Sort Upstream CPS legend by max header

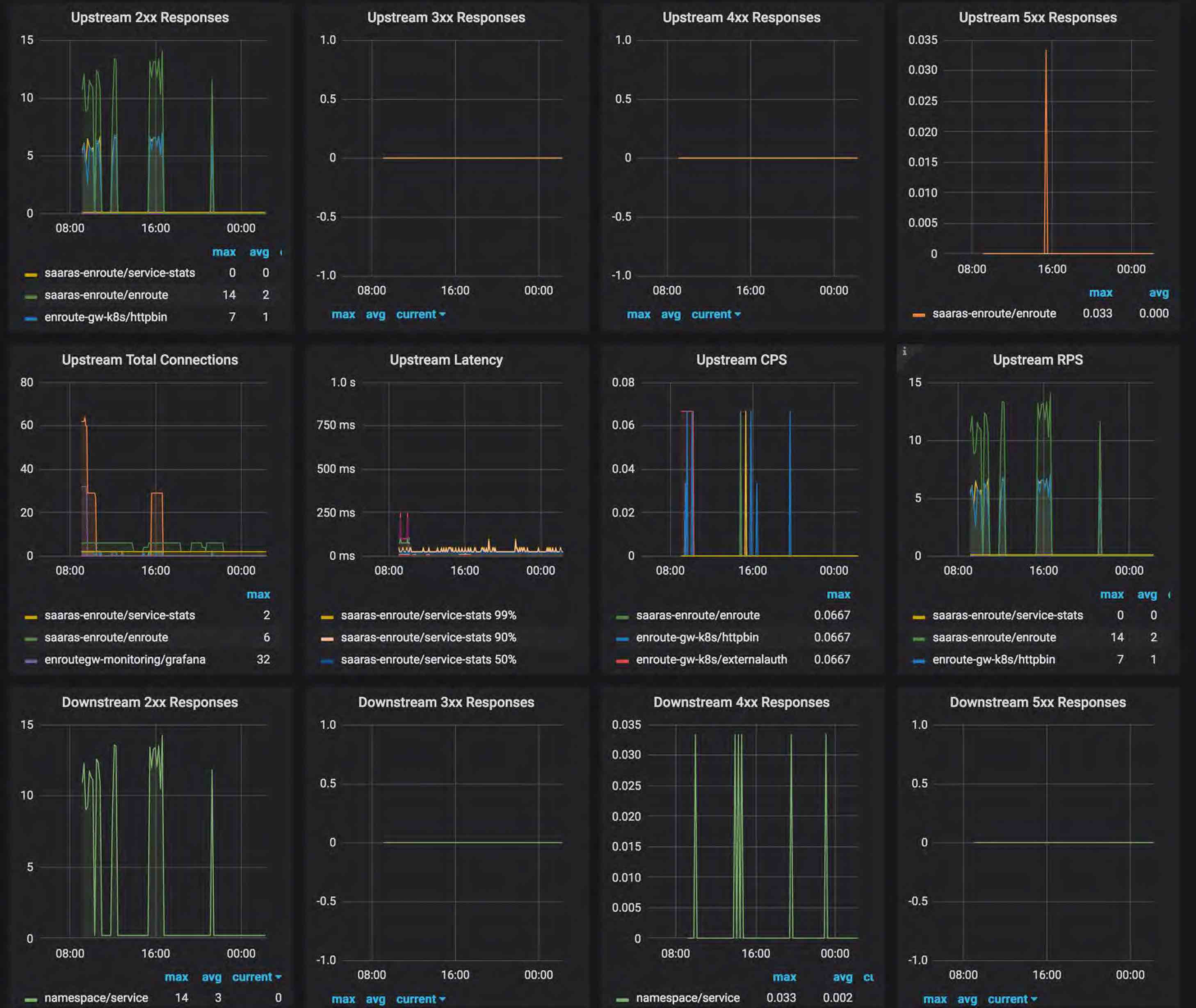click(838, 595)
